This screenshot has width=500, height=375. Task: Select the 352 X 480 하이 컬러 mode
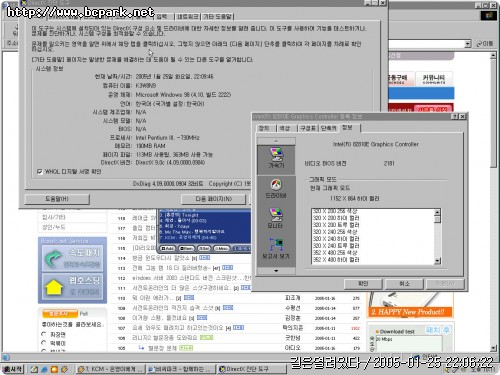pyautogui.click(x=336, y=260)
